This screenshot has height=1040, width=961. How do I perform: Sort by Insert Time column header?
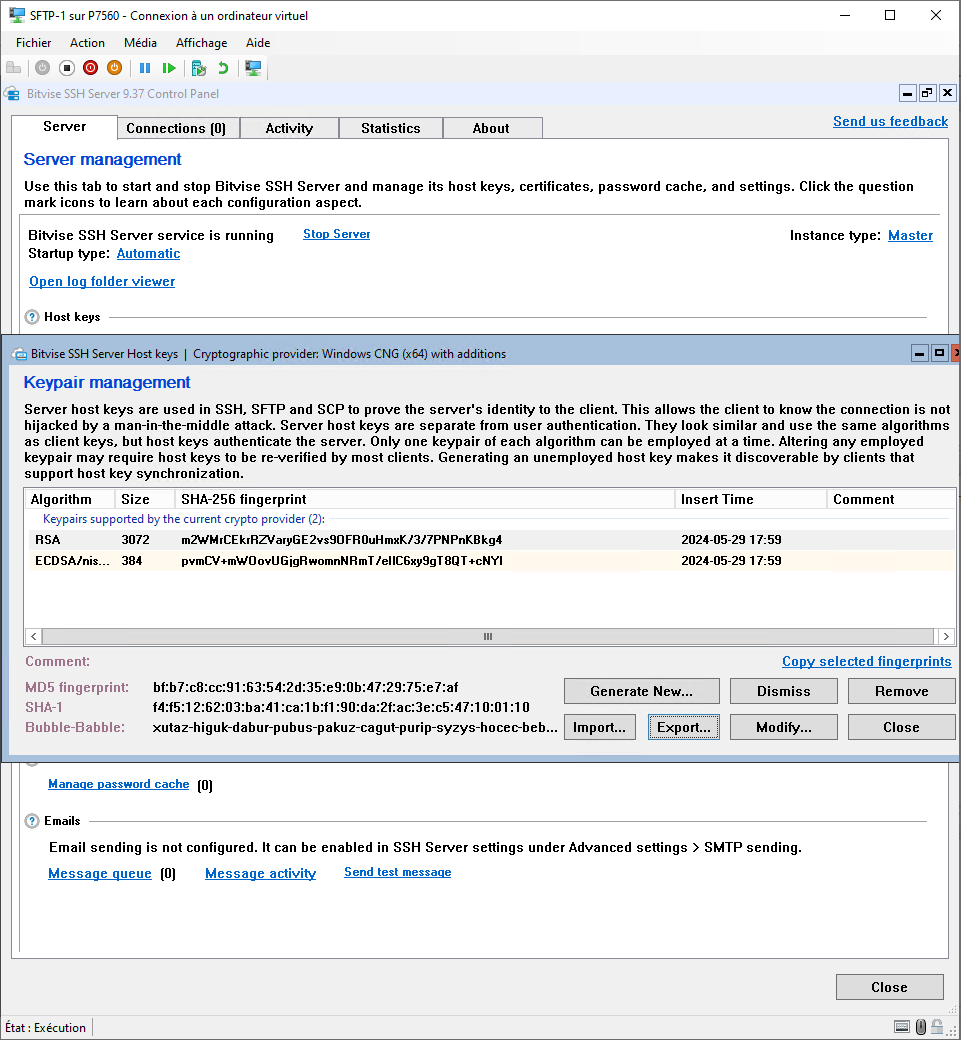point(751,499)
